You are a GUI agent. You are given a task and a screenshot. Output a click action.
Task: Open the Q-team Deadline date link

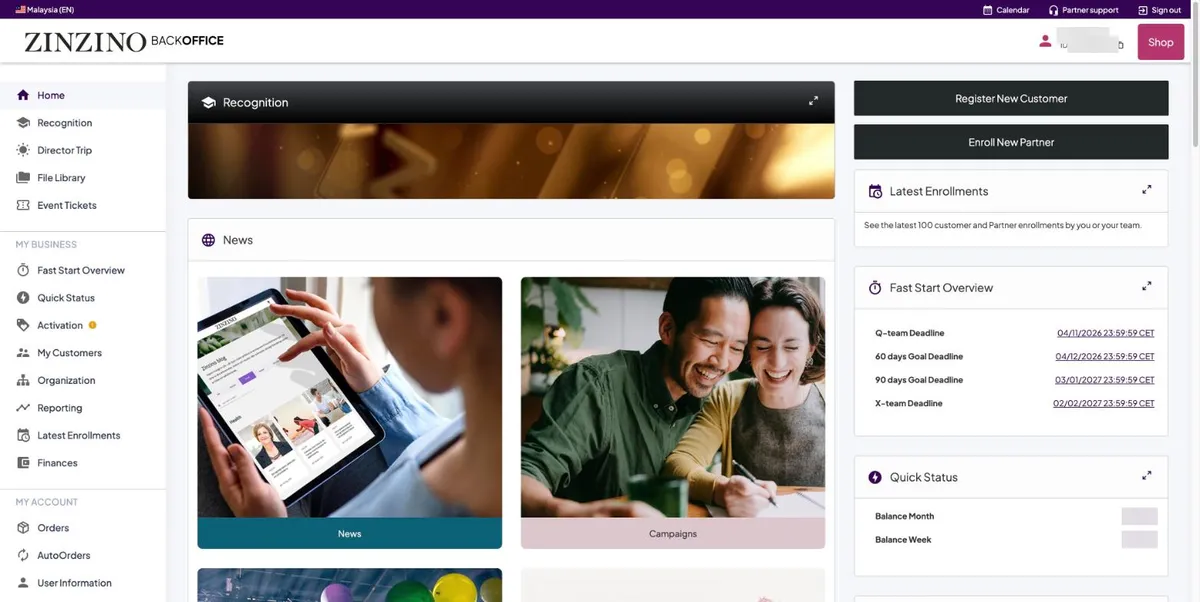(x=1105, y=333)
